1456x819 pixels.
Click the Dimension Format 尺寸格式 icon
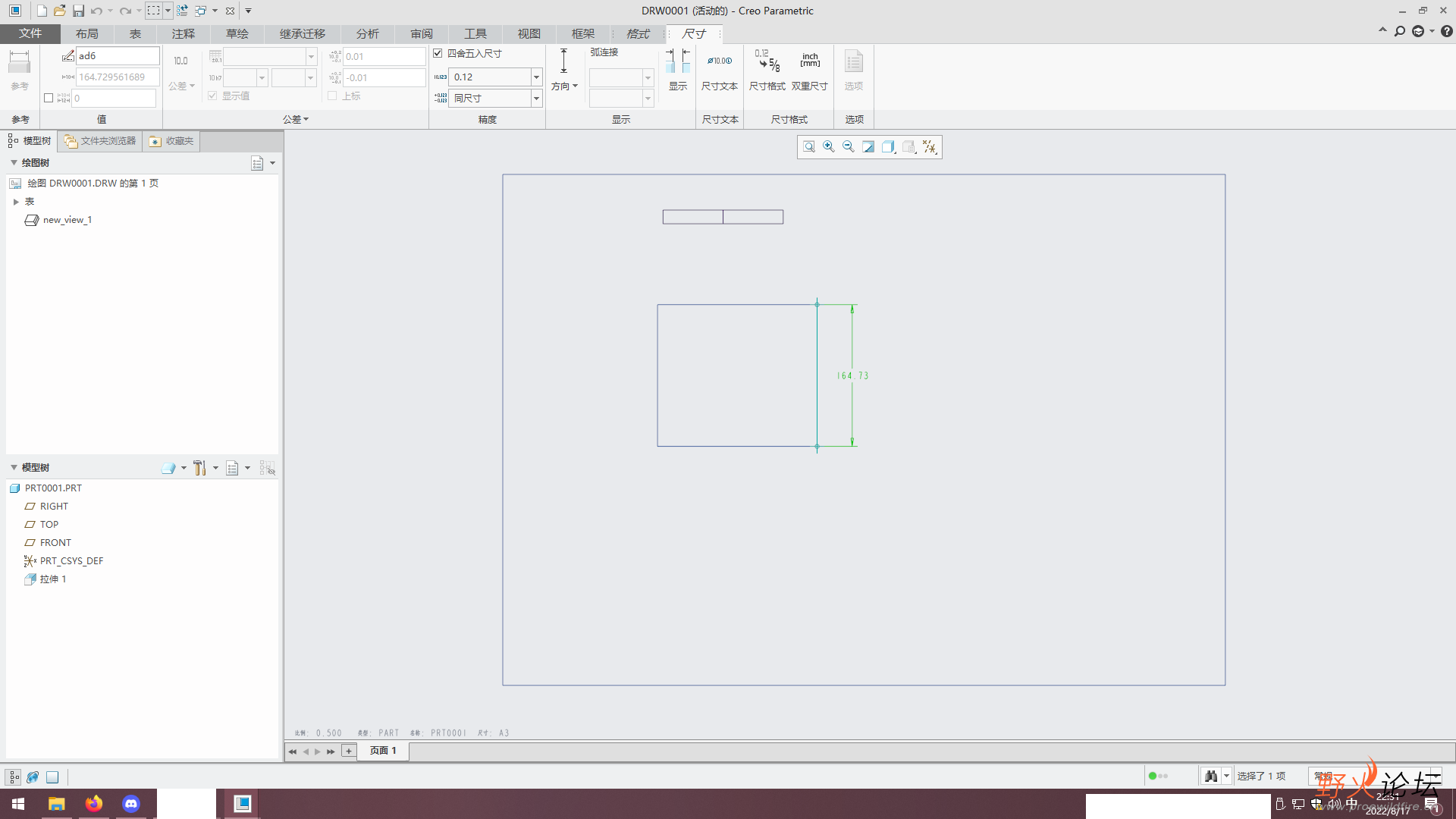point(767,70)
